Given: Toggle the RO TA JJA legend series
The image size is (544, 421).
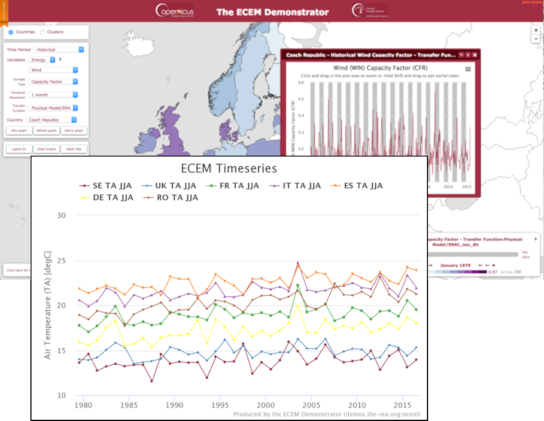Looking at the screenshot, I should pyautogui.click(x=171, y=198).
